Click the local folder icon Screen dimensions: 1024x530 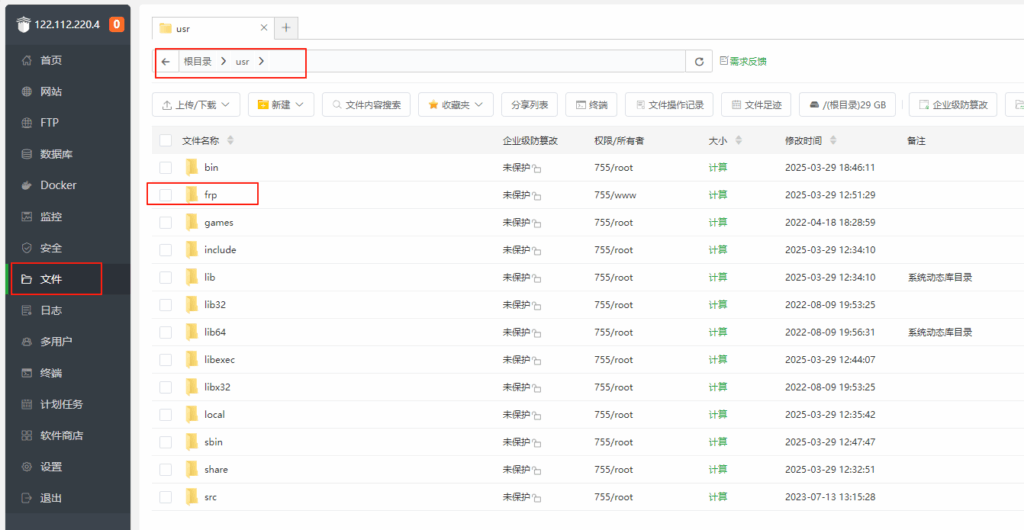(191, 414)
